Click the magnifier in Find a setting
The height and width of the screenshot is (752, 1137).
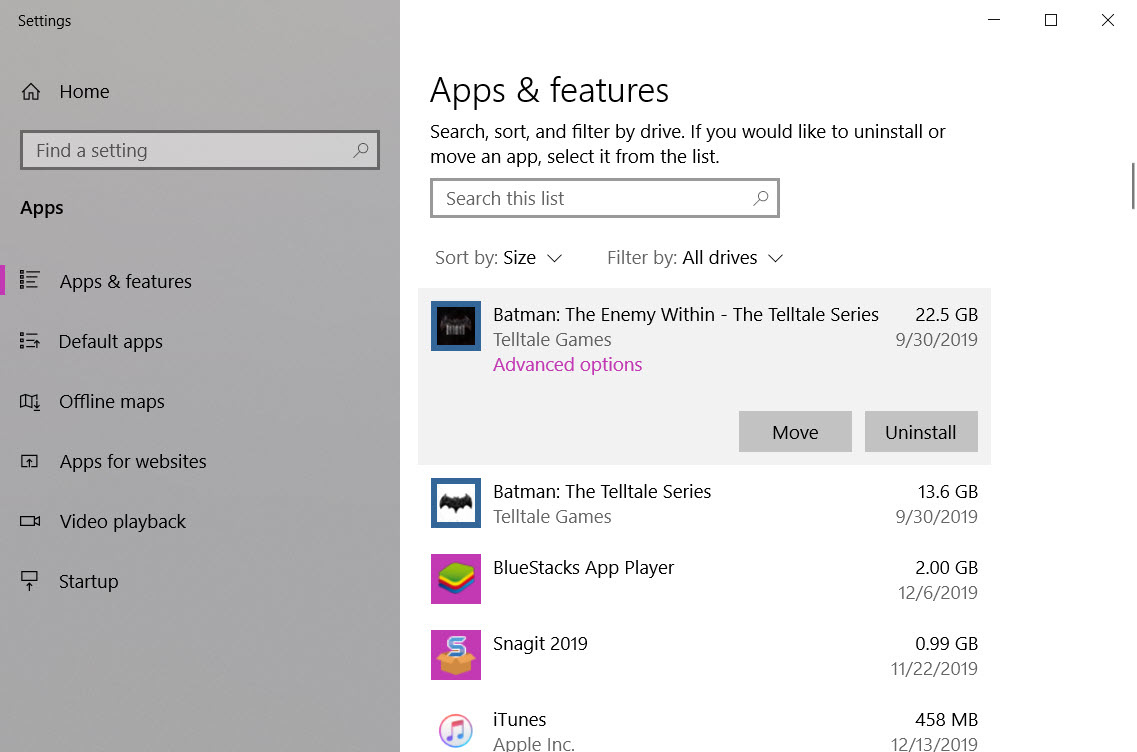[360, 150]
